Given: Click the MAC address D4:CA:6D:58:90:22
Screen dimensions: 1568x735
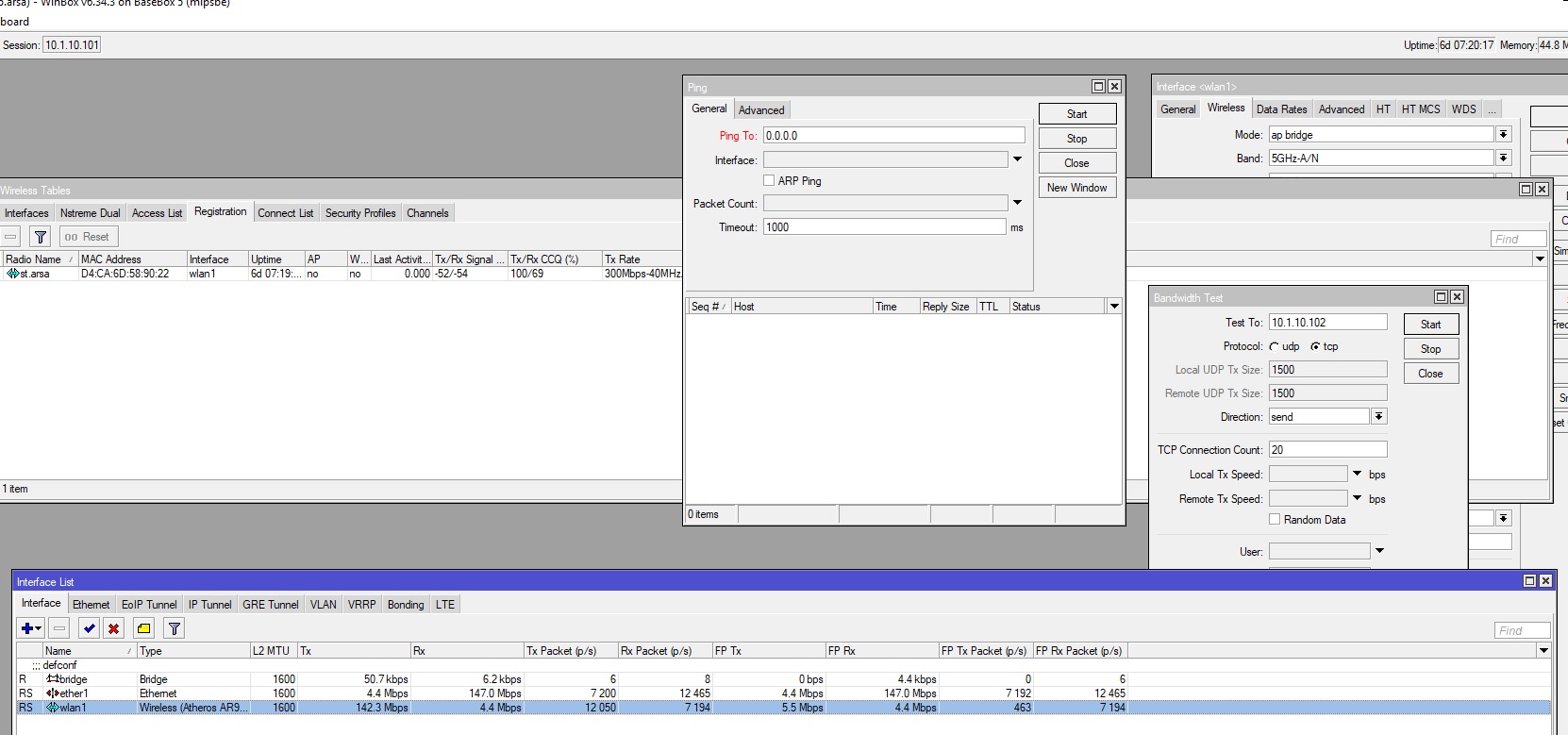Looking at the screenshot, I should tap(125, 274).
